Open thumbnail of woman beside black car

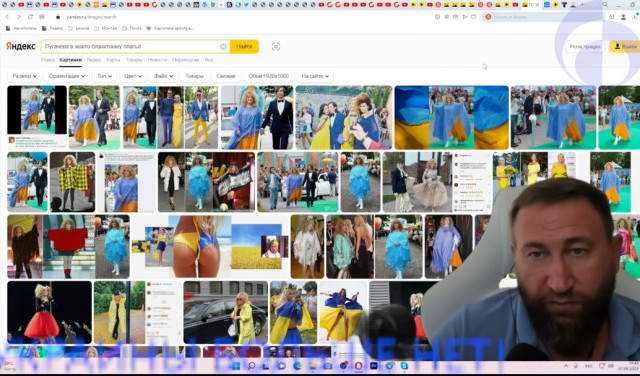[225, 312]
